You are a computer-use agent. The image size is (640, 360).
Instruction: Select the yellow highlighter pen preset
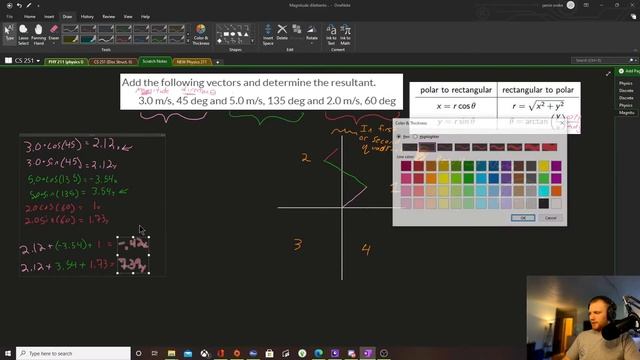71,39
